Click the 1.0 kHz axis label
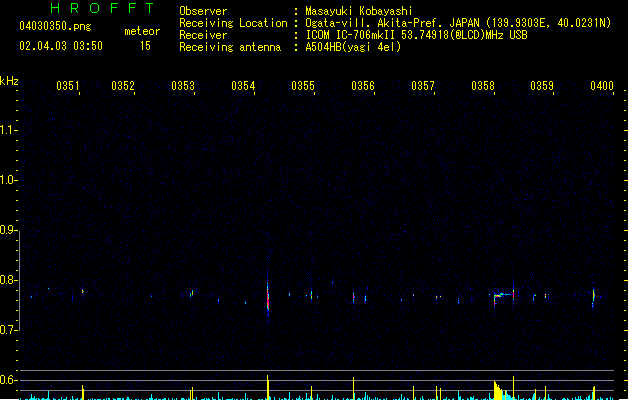 click(8, 179)
